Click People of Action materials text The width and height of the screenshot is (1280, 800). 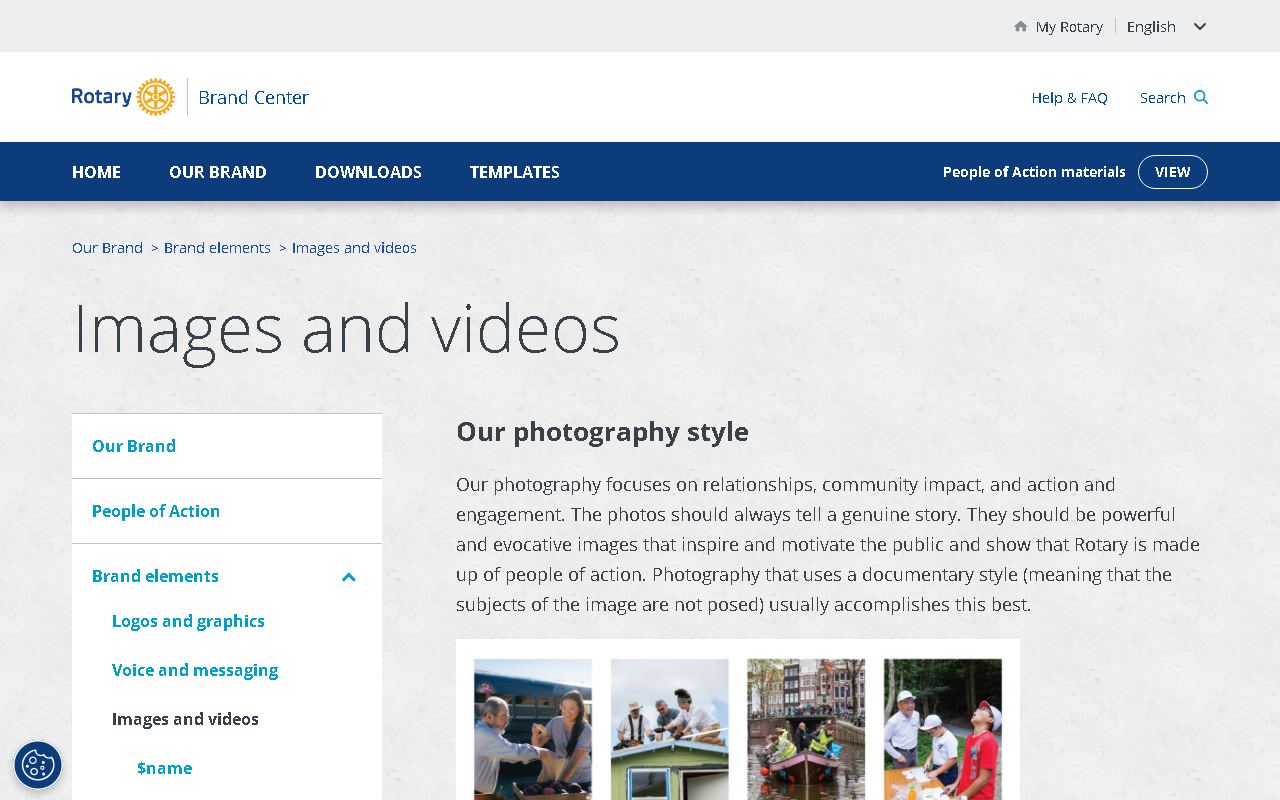click(x=1034, y=172)
